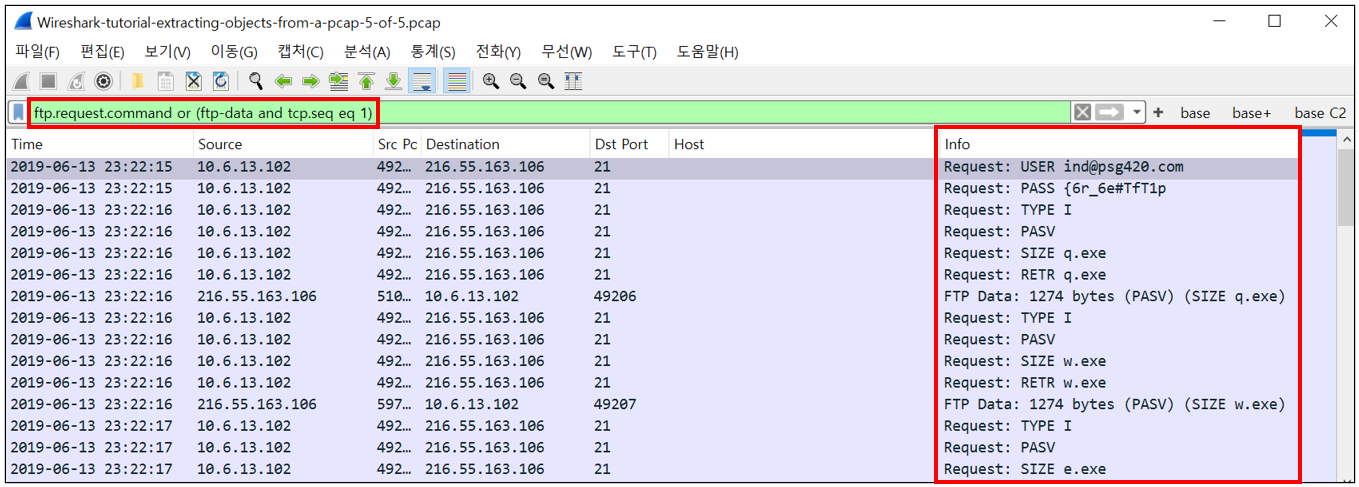
Task: Start a new capture with the shark fin icon
Action: click(x=22, y=81)
